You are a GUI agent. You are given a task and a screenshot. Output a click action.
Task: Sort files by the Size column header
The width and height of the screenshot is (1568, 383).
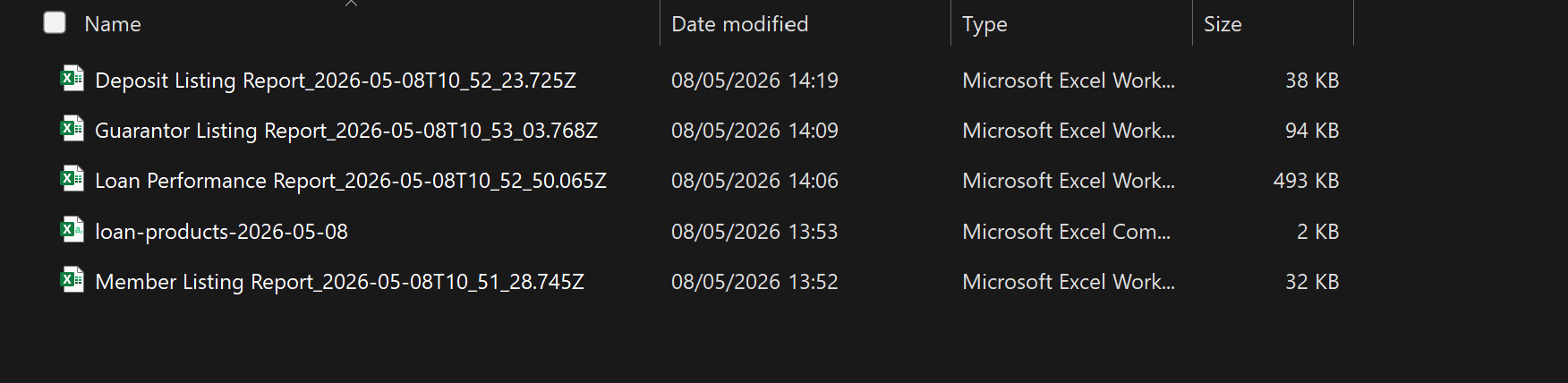pos(1223,24)
